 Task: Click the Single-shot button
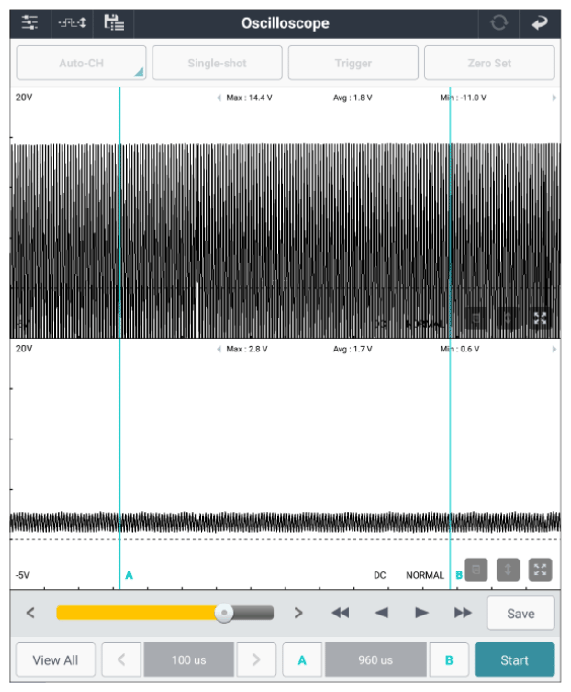pyautogui.click(x=217, y=63)
